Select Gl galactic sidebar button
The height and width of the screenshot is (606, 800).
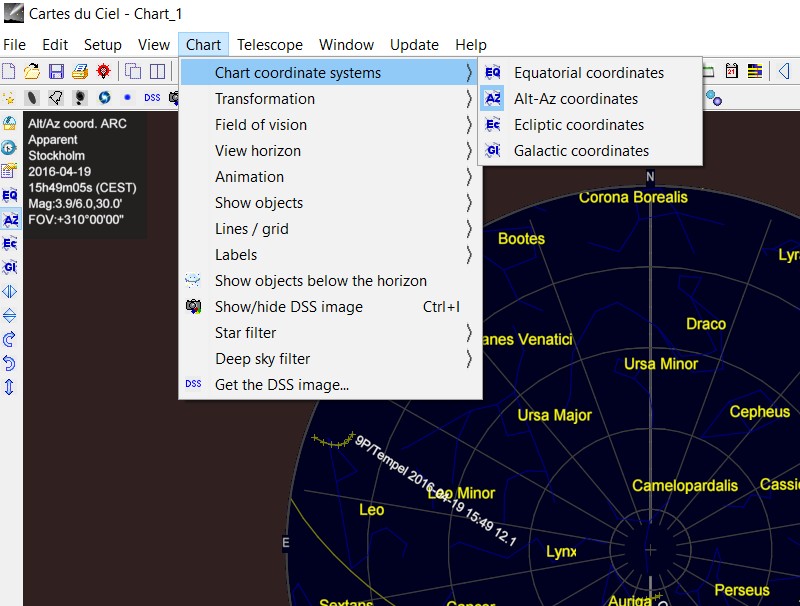point(10,267)
